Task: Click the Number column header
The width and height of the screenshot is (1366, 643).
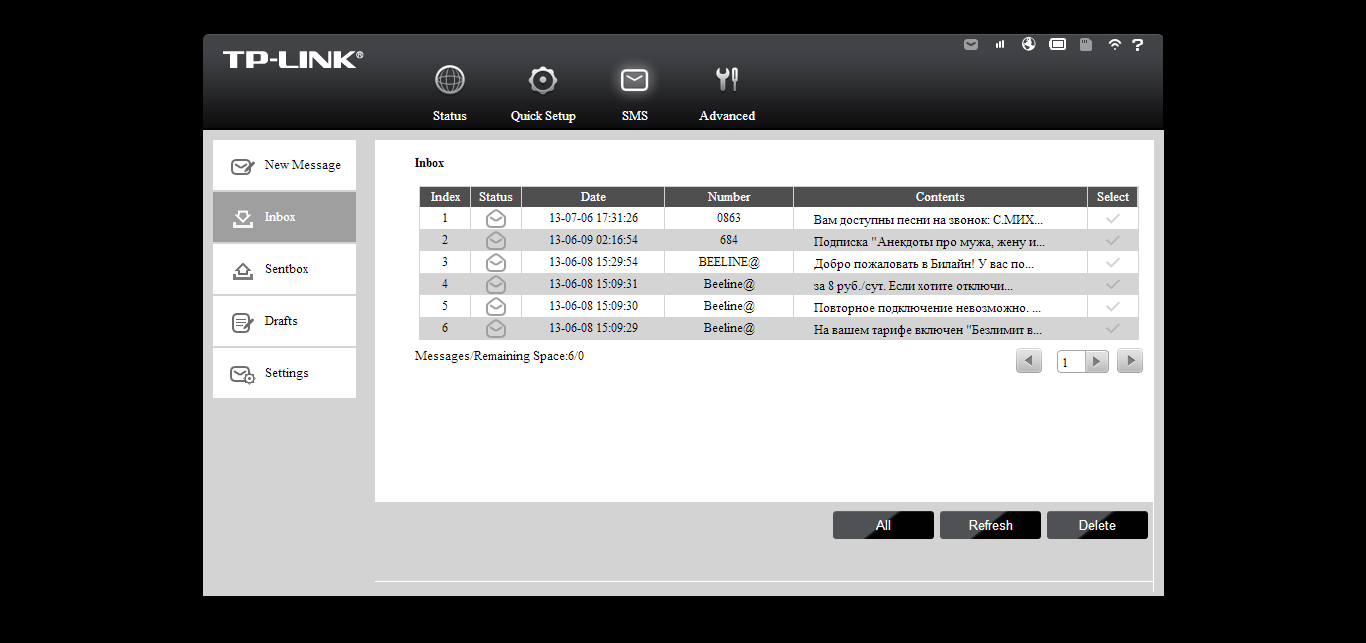Action: pos(729,197)
